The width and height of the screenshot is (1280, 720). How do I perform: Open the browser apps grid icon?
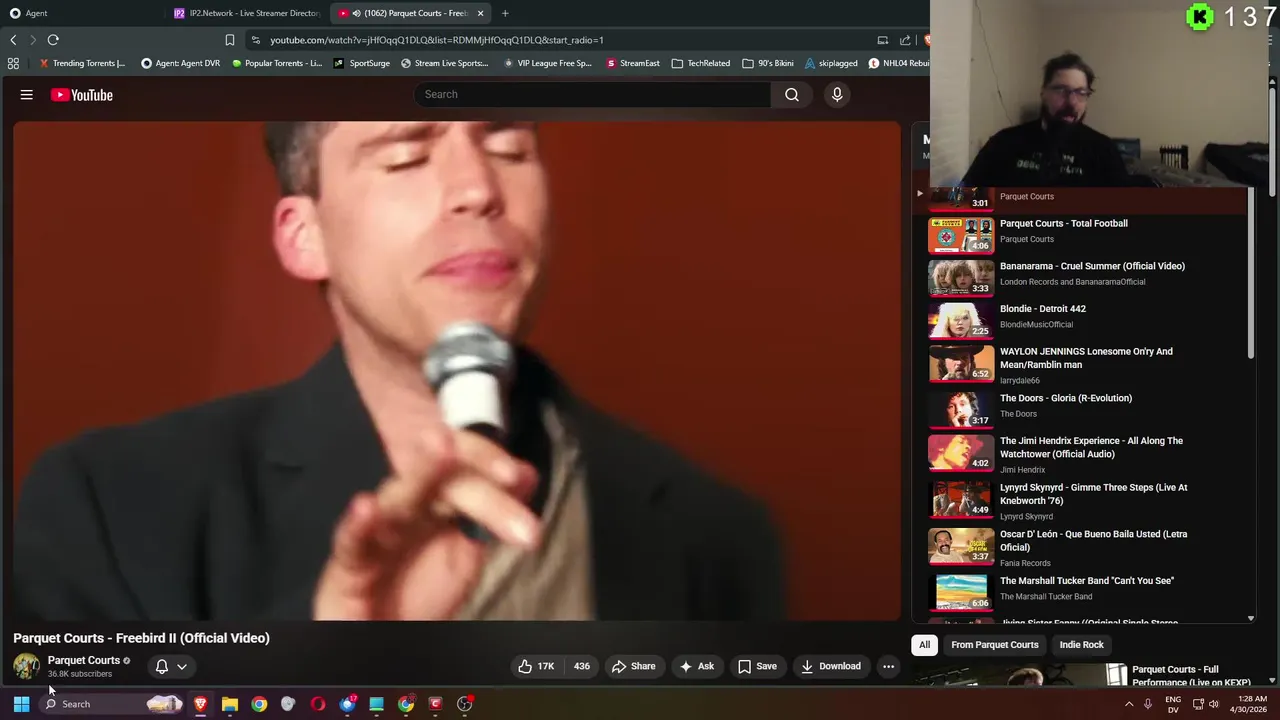[13, 63]
